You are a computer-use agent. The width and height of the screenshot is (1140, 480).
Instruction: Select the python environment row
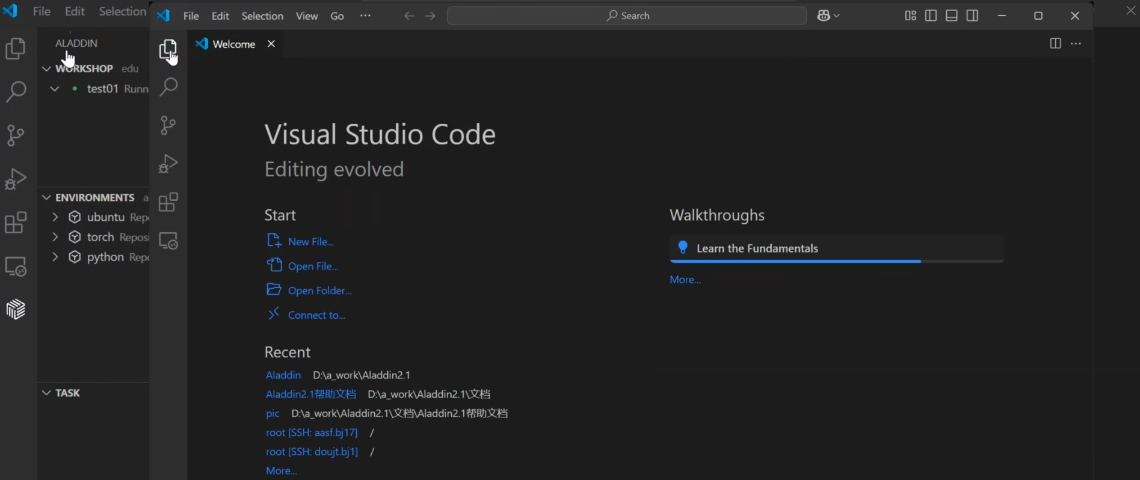point(93,257)
